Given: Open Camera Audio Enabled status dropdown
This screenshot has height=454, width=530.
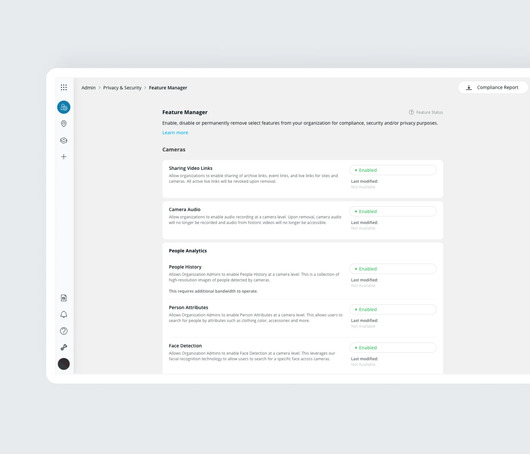Looking at the screenshot, I should click(x=393, y=211).
